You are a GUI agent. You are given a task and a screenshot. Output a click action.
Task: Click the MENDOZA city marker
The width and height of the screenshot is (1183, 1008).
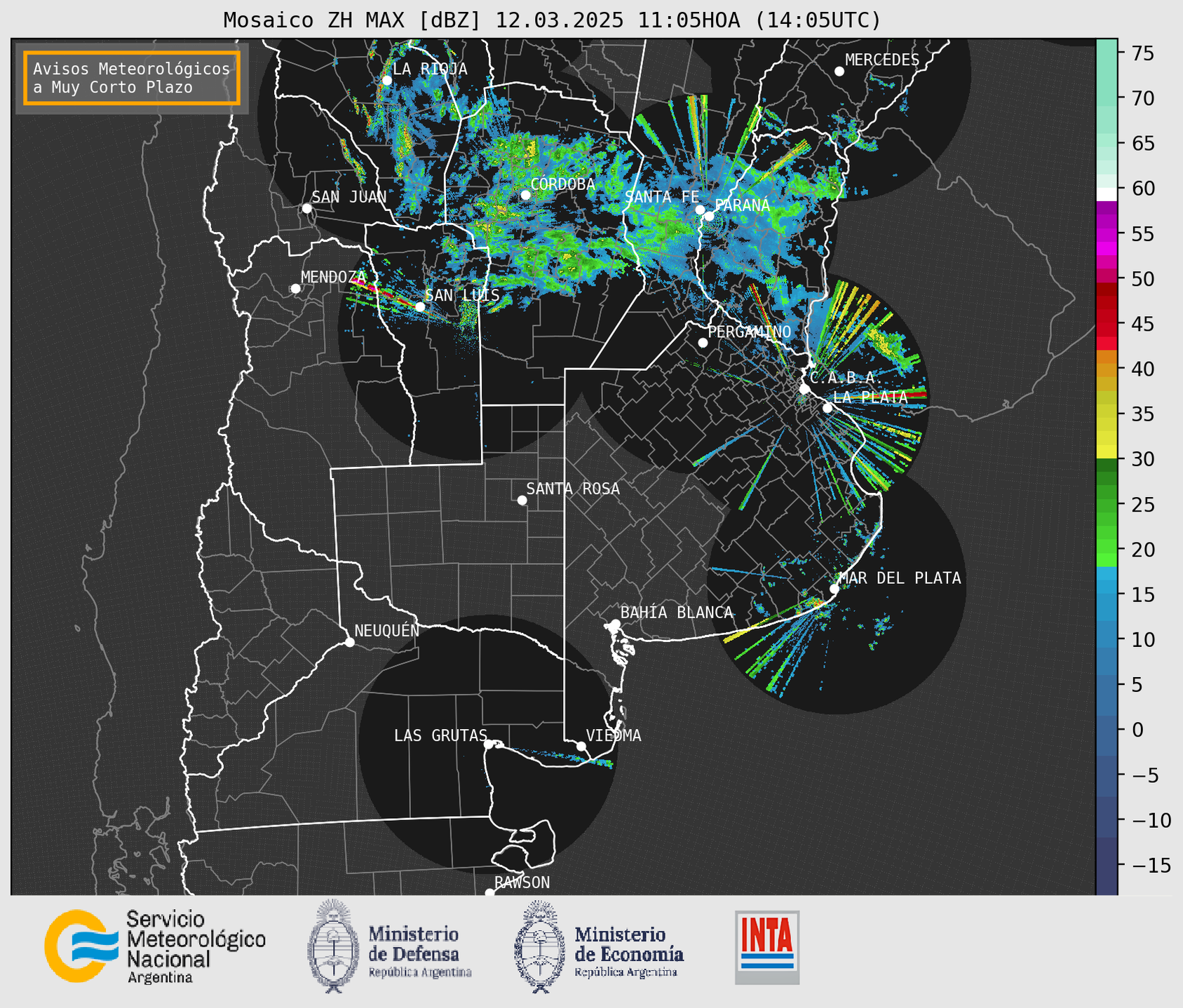295,289
